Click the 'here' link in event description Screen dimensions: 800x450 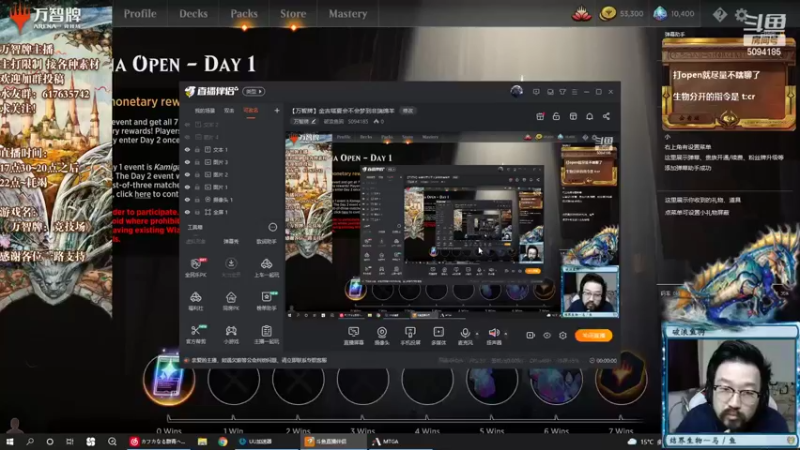click(x=142, y=194)
